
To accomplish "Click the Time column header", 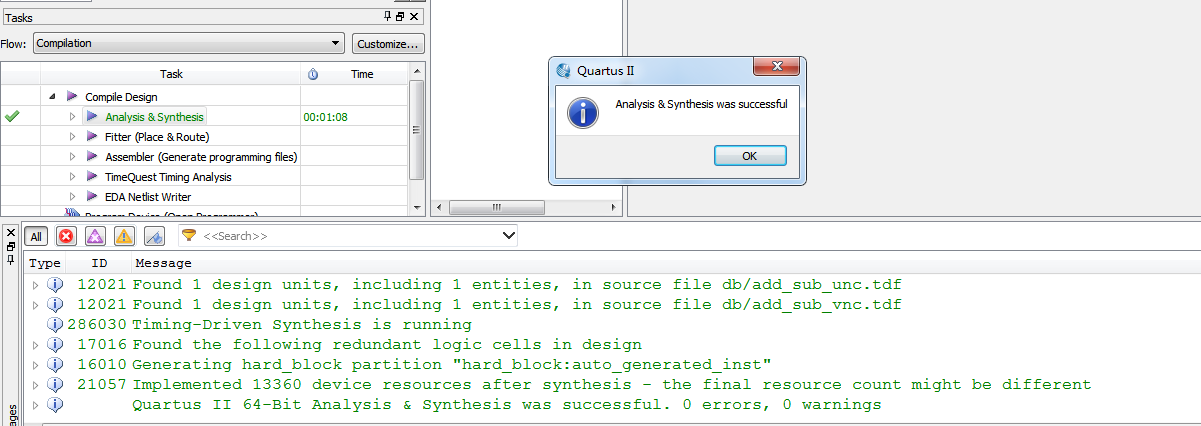I will [x=362, y=75].
